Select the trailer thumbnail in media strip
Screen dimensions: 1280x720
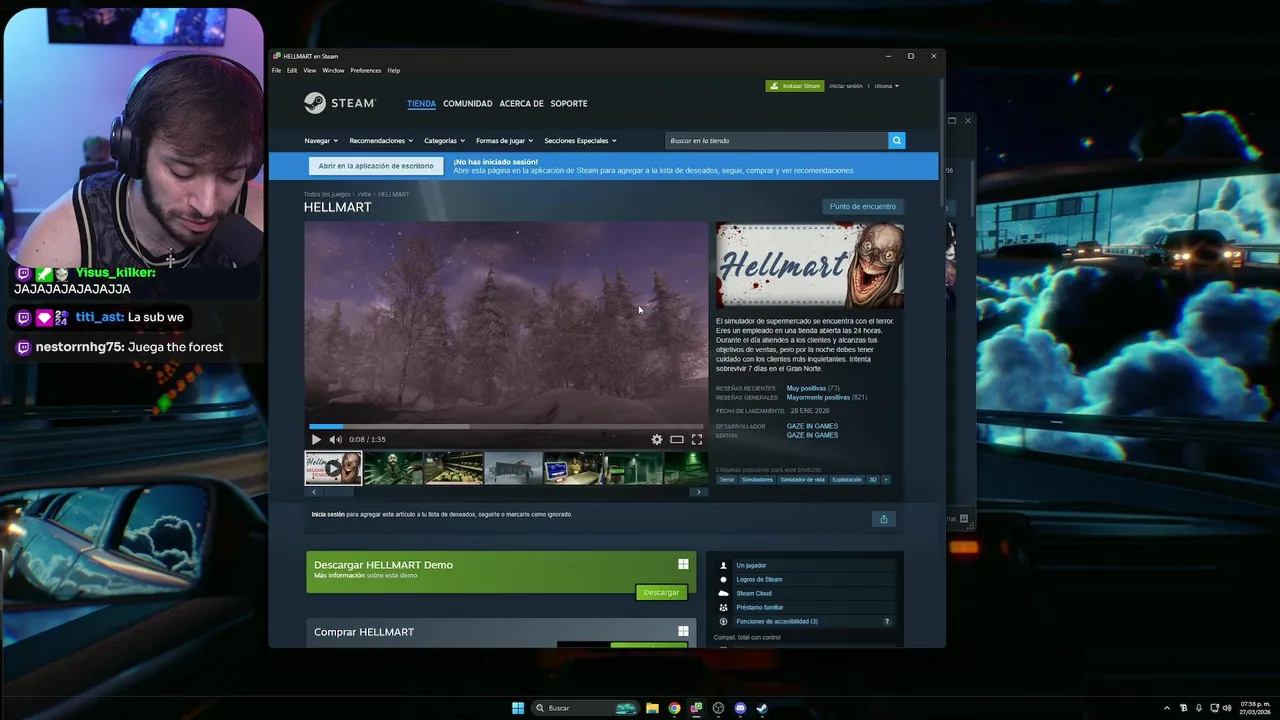(333, 468)
